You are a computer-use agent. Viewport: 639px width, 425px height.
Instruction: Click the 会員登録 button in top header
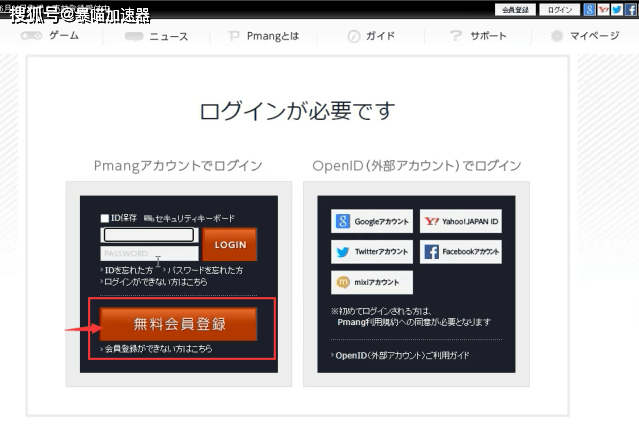coord(515,10)
